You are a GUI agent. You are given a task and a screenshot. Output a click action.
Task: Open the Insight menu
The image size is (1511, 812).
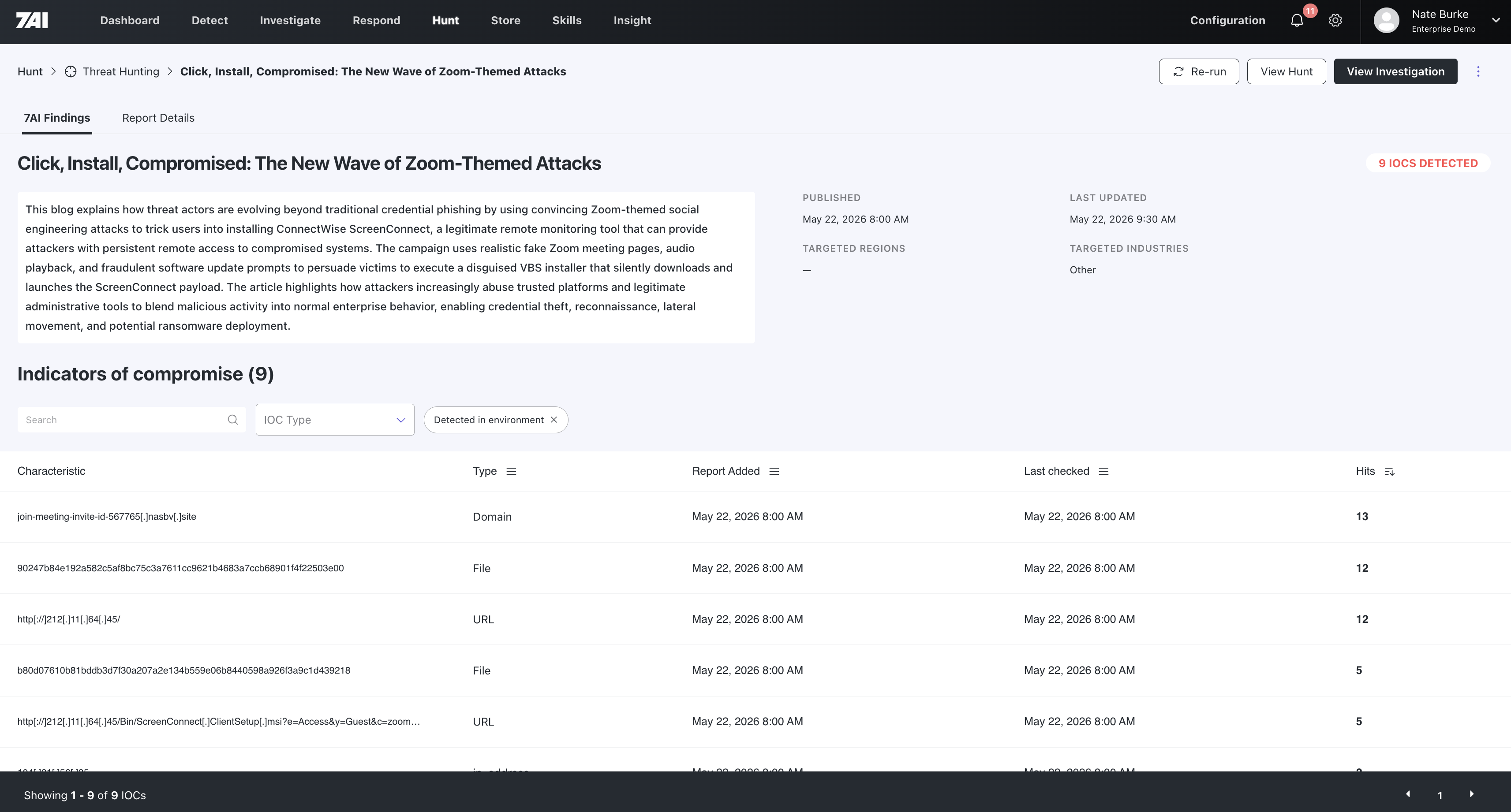click(632, 21)
